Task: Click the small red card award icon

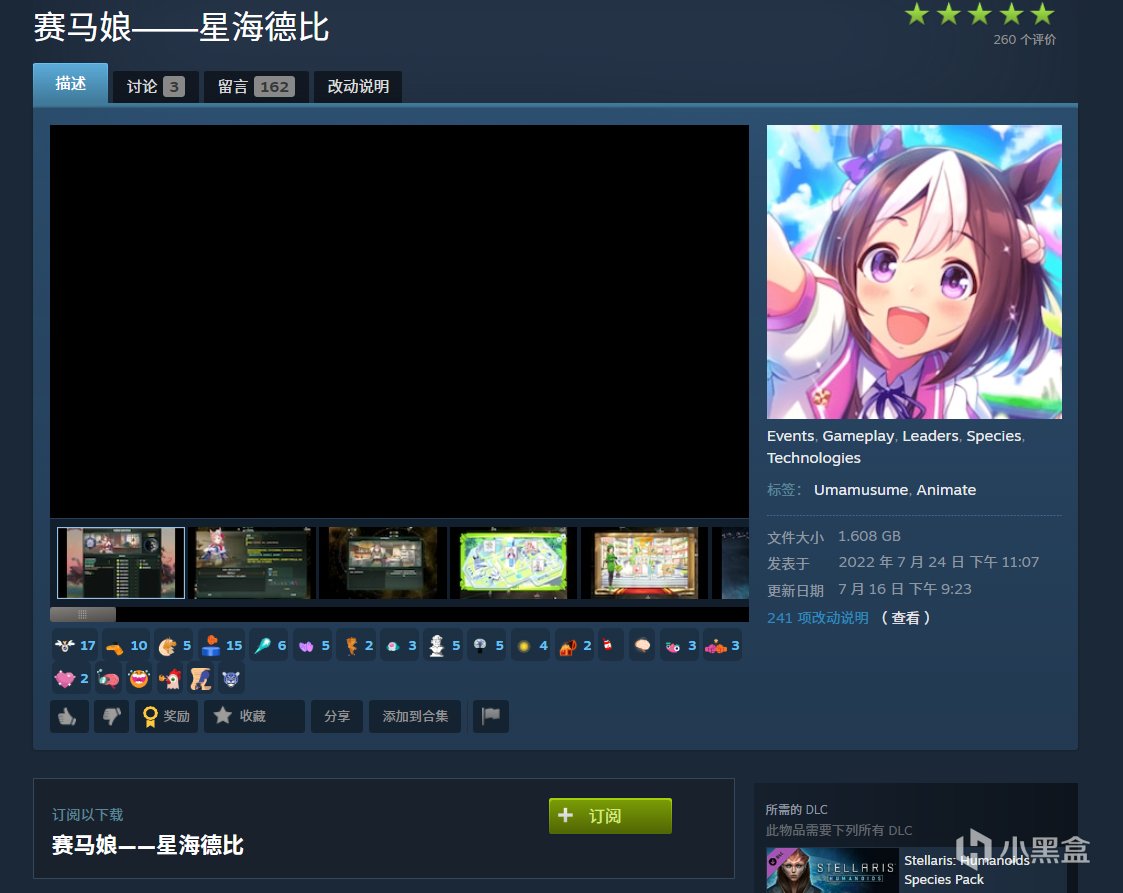Action: pos(610,645)
